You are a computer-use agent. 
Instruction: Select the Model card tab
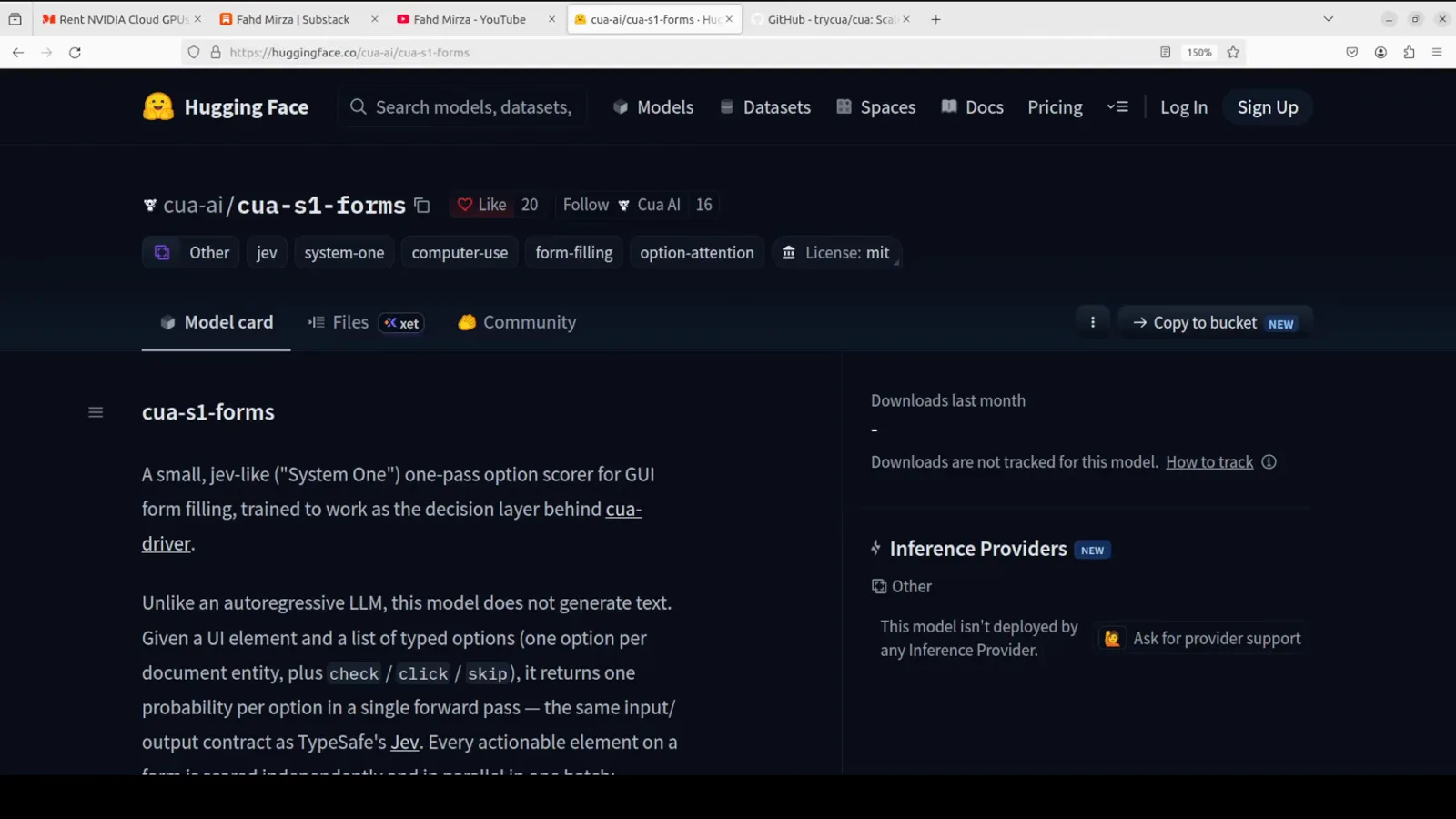point(217,322)
